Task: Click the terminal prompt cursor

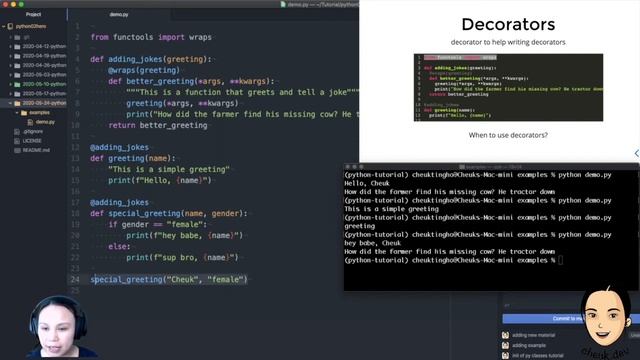Action: [x=560, y=260]
